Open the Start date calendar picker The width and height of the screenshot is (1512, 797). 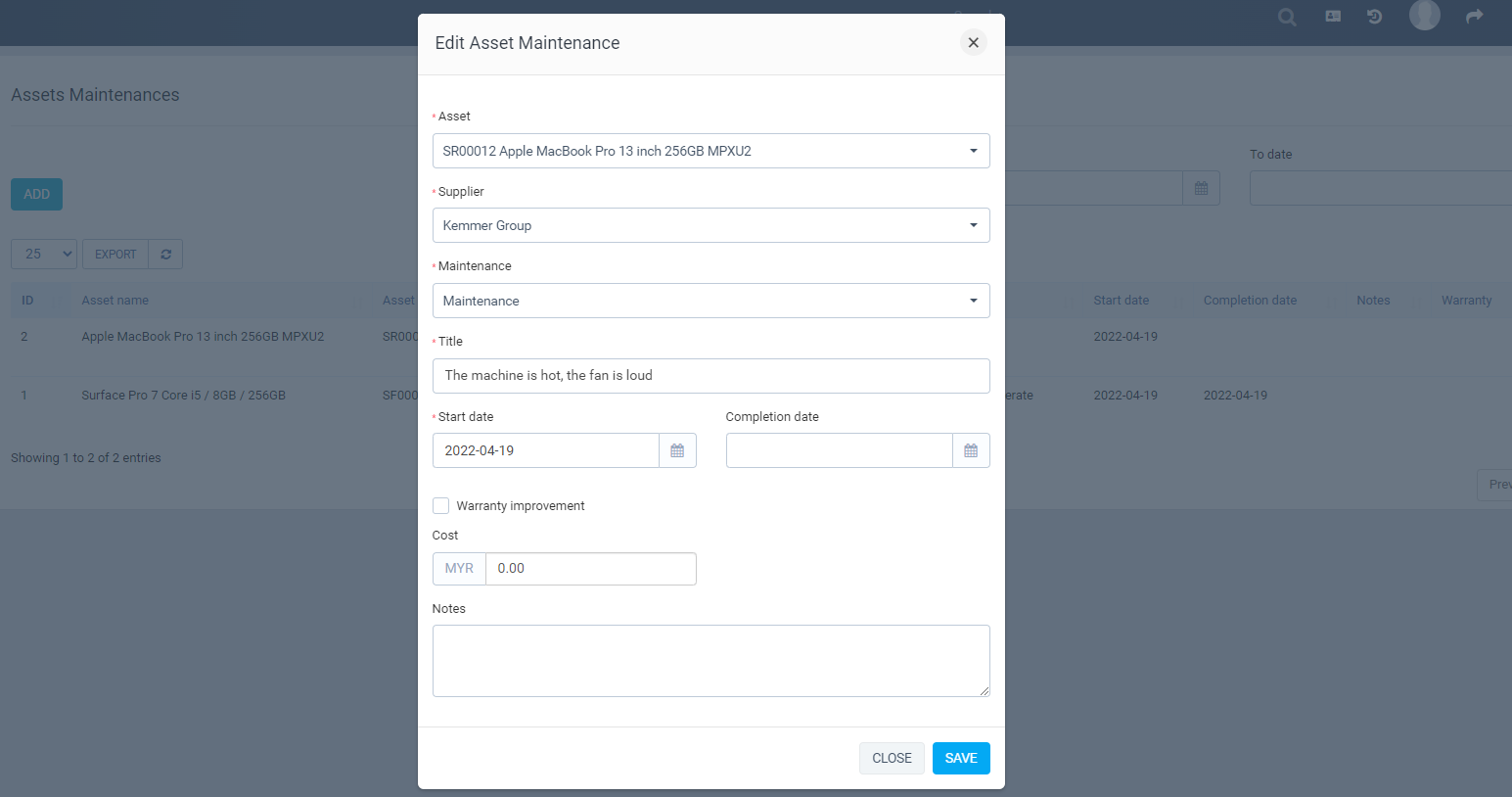tap(677, 450)
